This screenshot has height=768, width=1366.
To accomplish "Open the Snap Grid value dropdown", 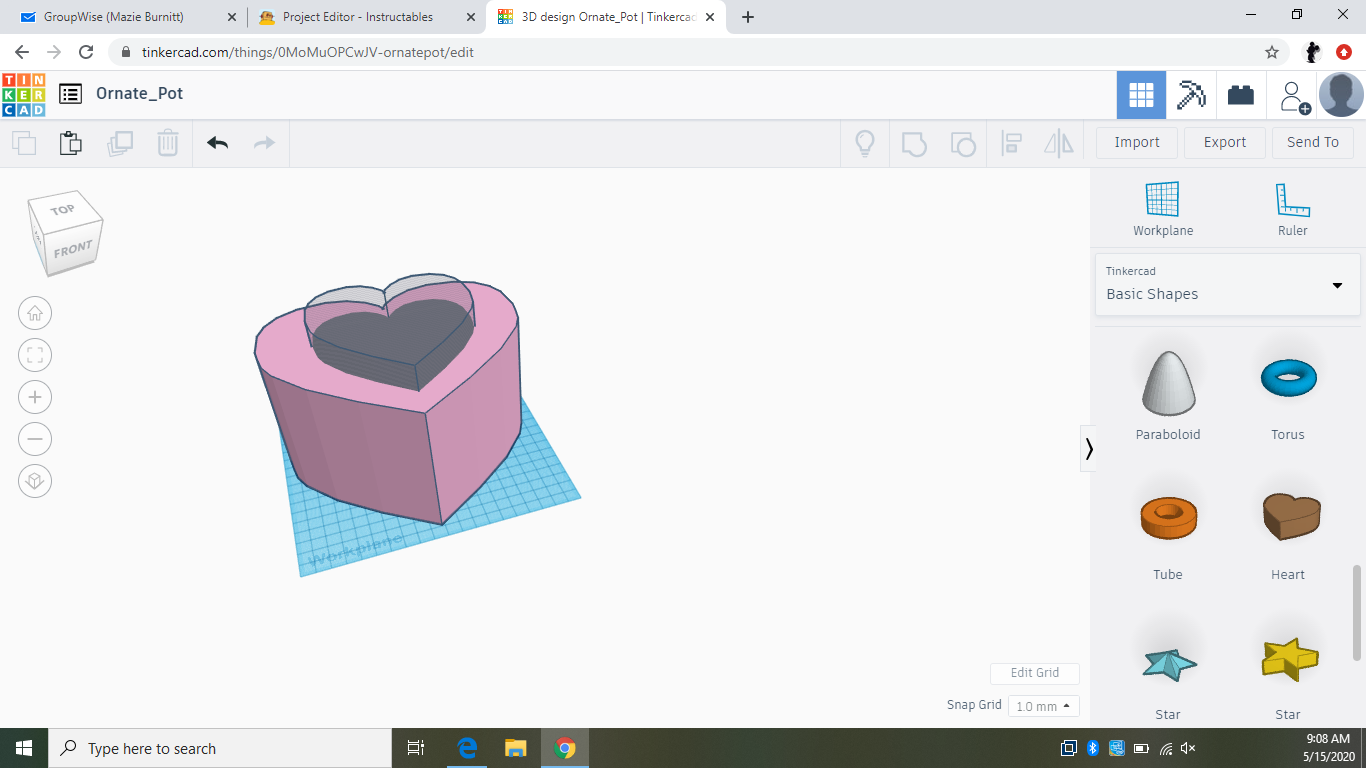I will [1043, 705].
